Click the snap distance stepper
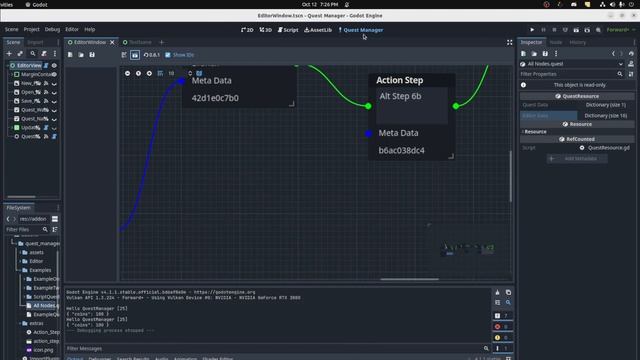640x360 pixels. 190,73
